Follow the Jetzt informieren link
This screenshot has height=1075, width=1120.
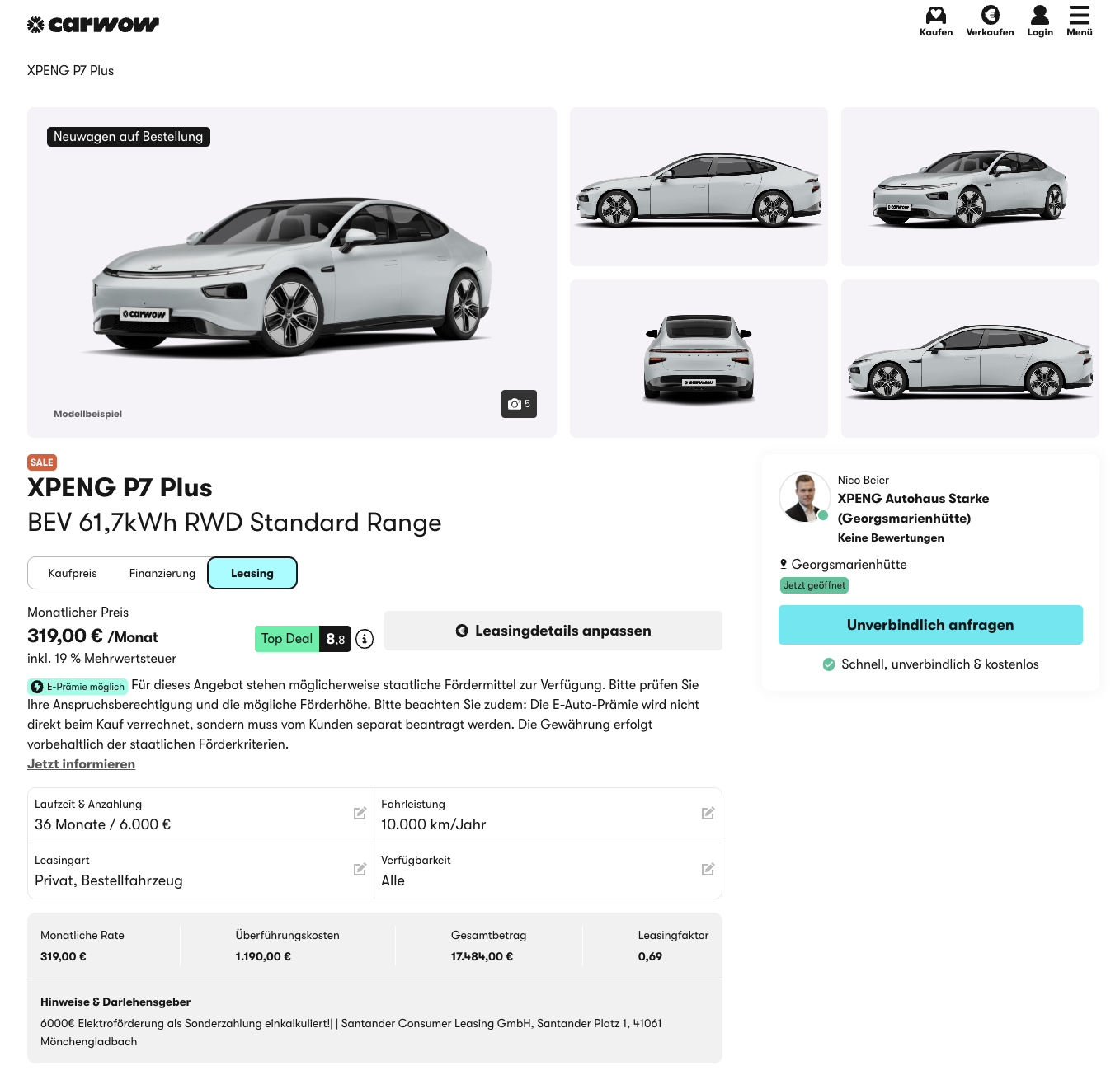[81, 764]
